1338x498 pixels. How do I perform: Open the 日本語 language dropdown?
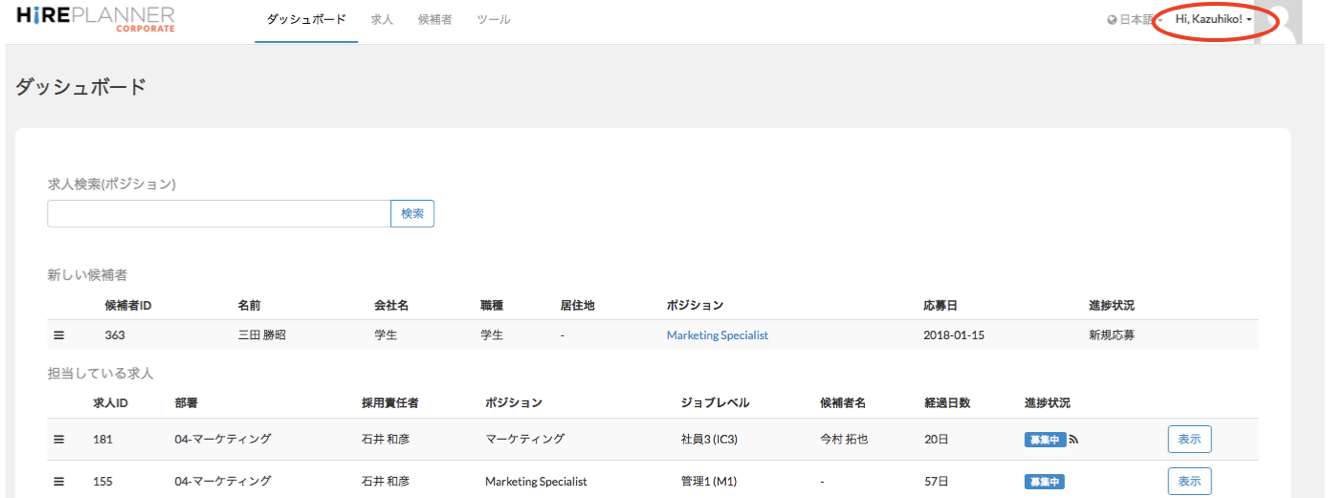tap(1135, 20)
